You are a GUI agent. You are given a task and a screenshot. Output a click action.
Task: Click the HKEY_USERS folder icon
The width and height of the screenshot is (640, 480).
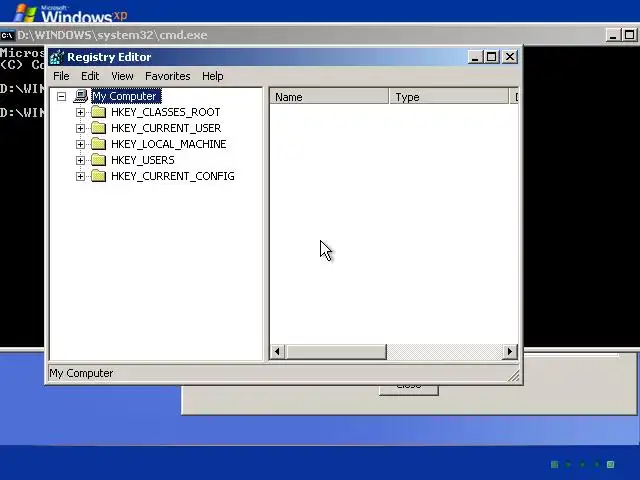tap(98, 160)
